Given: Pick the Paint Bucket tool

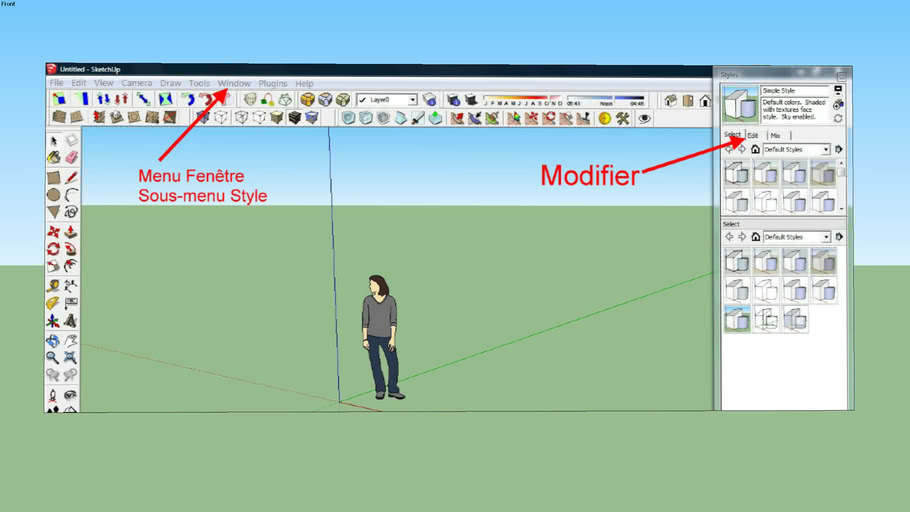Looking at the screenshot, I should 54,158.
